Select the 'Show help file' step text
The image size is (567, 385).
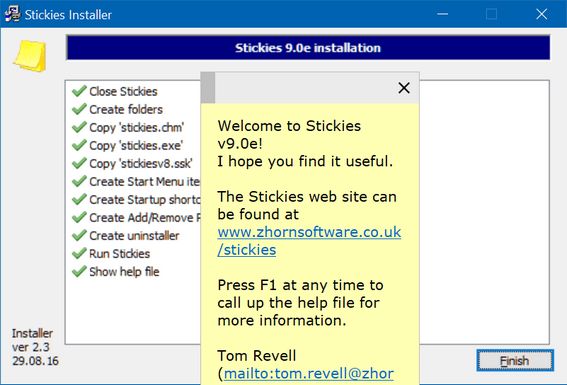tap(124, 272)
